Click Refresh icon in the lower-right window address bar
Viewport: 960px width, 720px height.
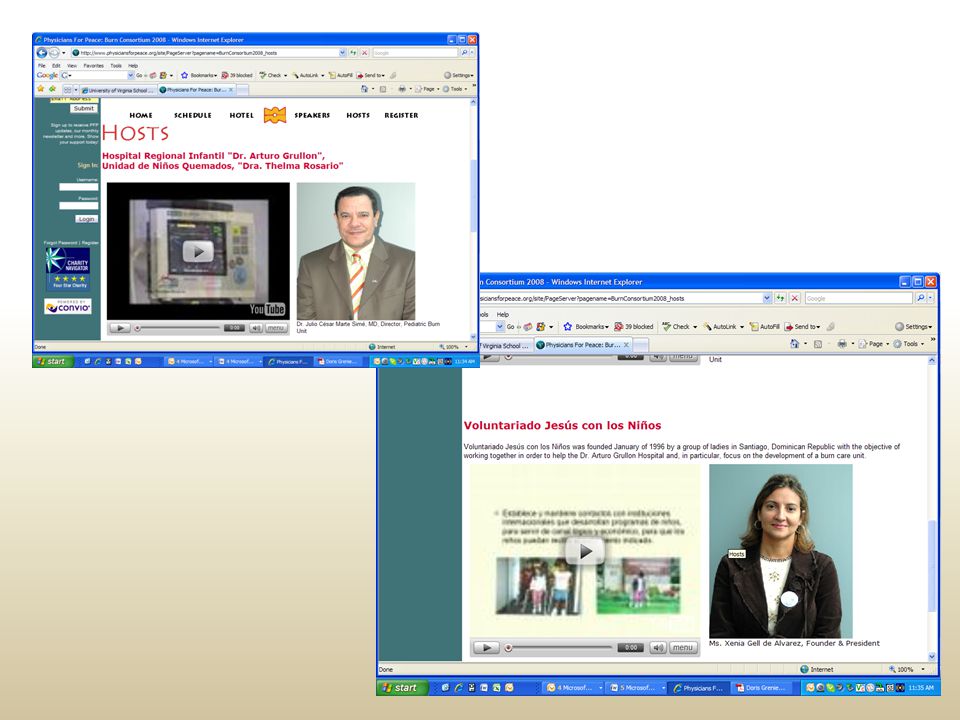tap(780, 298)
